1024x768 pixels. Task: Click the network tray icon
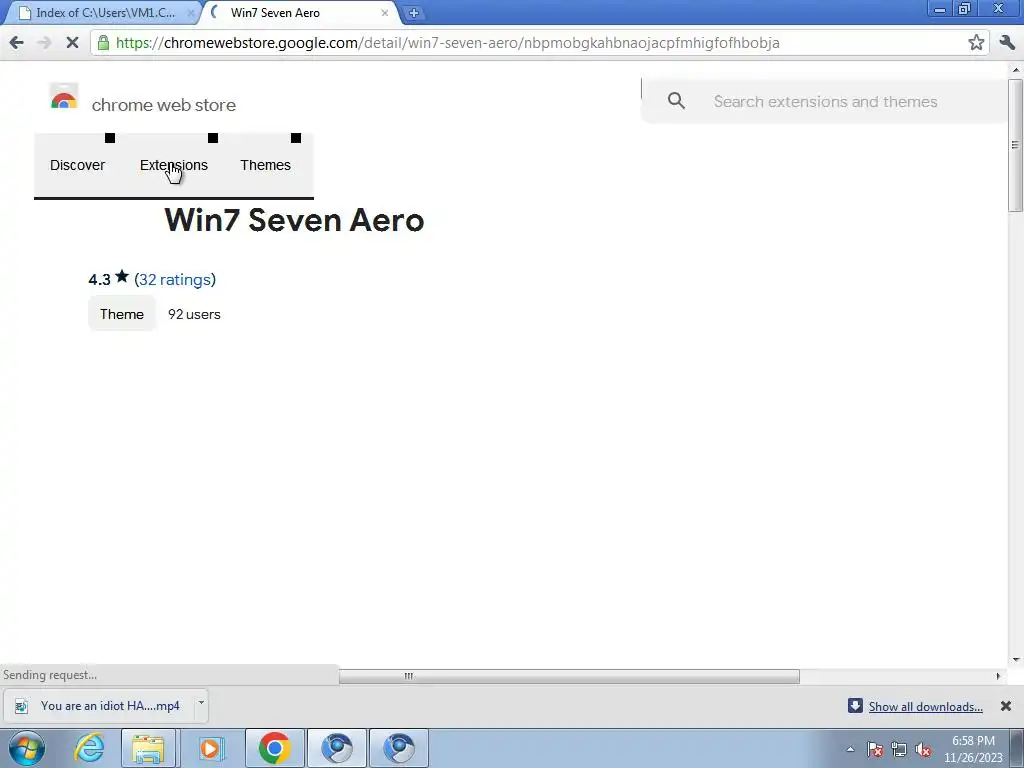tap(899, 749)
